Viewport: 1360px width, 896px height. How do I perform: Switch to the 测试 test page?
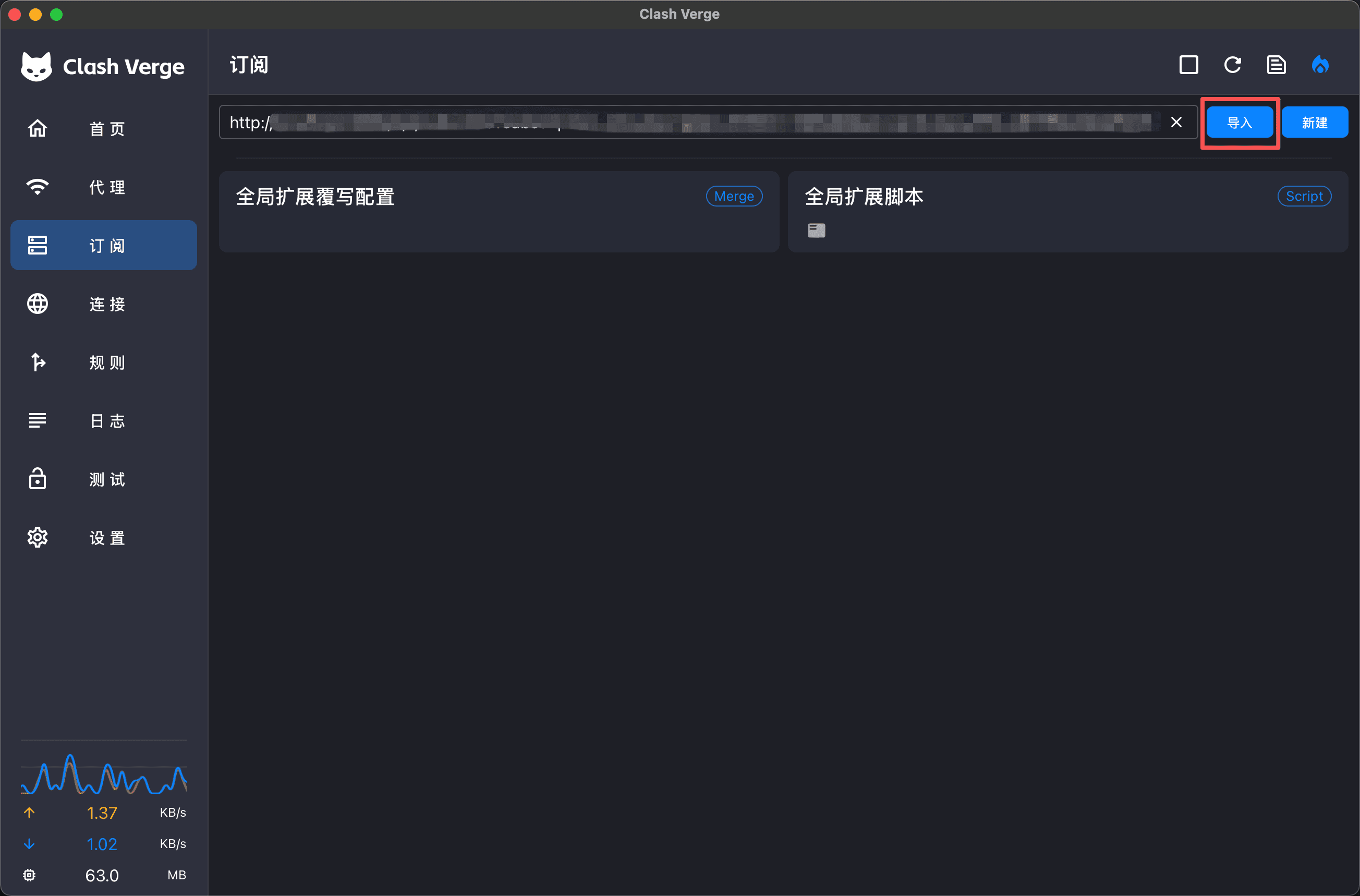103,479
